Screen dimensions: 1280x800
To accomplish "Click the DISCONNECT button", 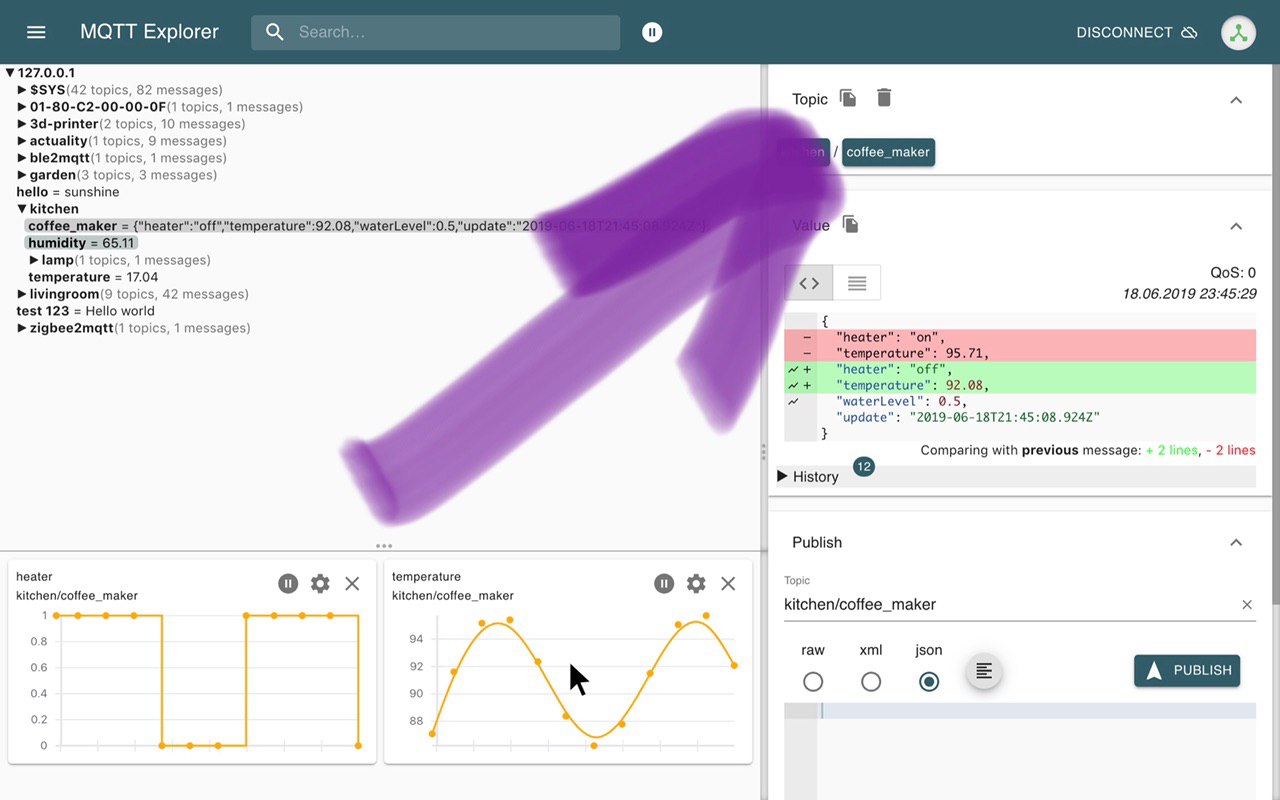I will (x=1137, y=32).
